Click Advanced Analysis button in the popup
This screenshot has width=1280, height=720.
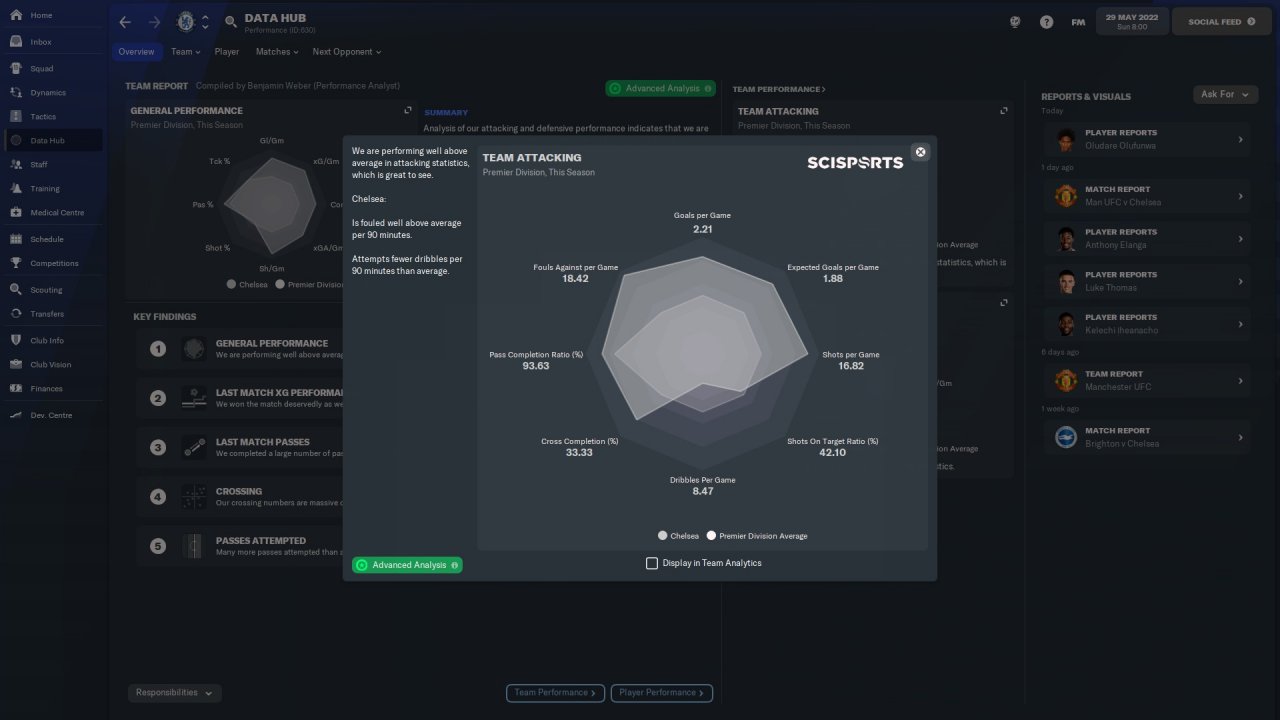coord(407,565)
